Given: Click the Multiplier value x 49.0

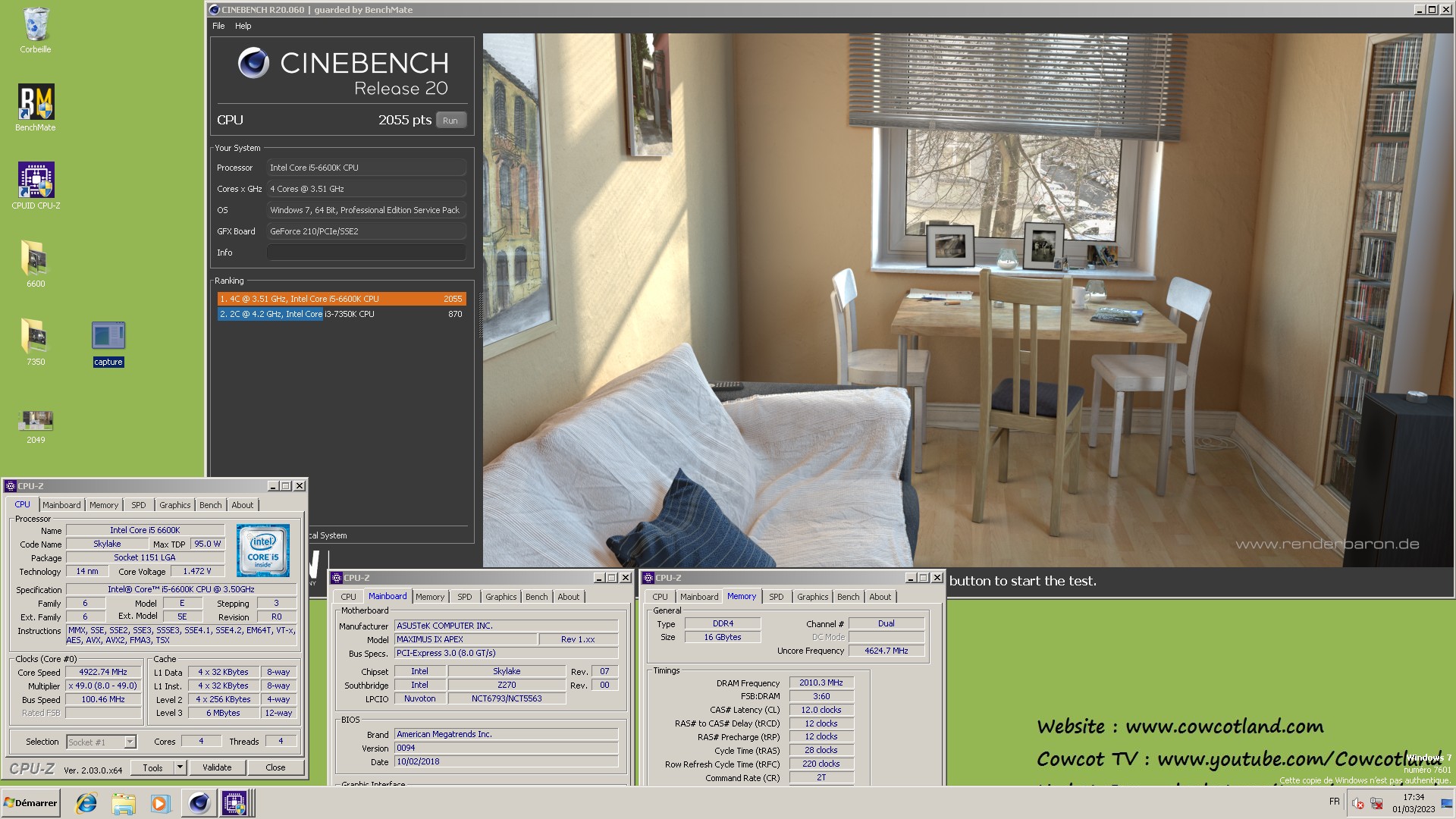Looking at the screenshot, I should click(103, 686).
